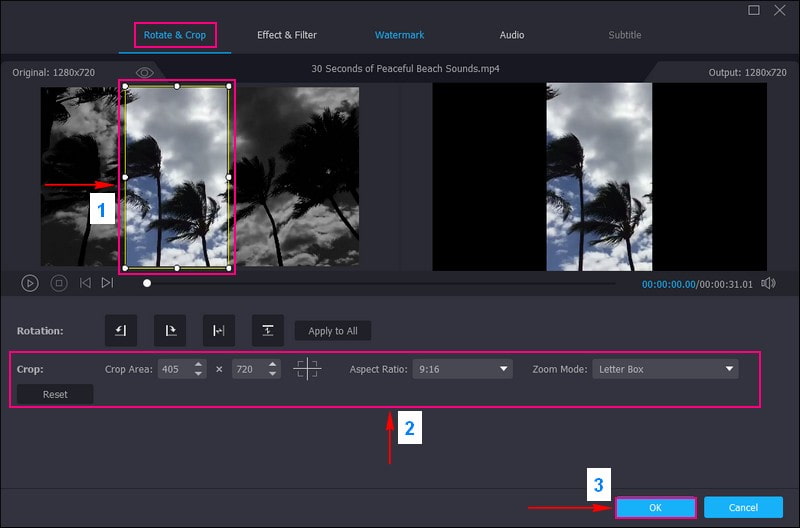
Task: Open the Aspect Ratio dropdown
Action: coord(464,369)
